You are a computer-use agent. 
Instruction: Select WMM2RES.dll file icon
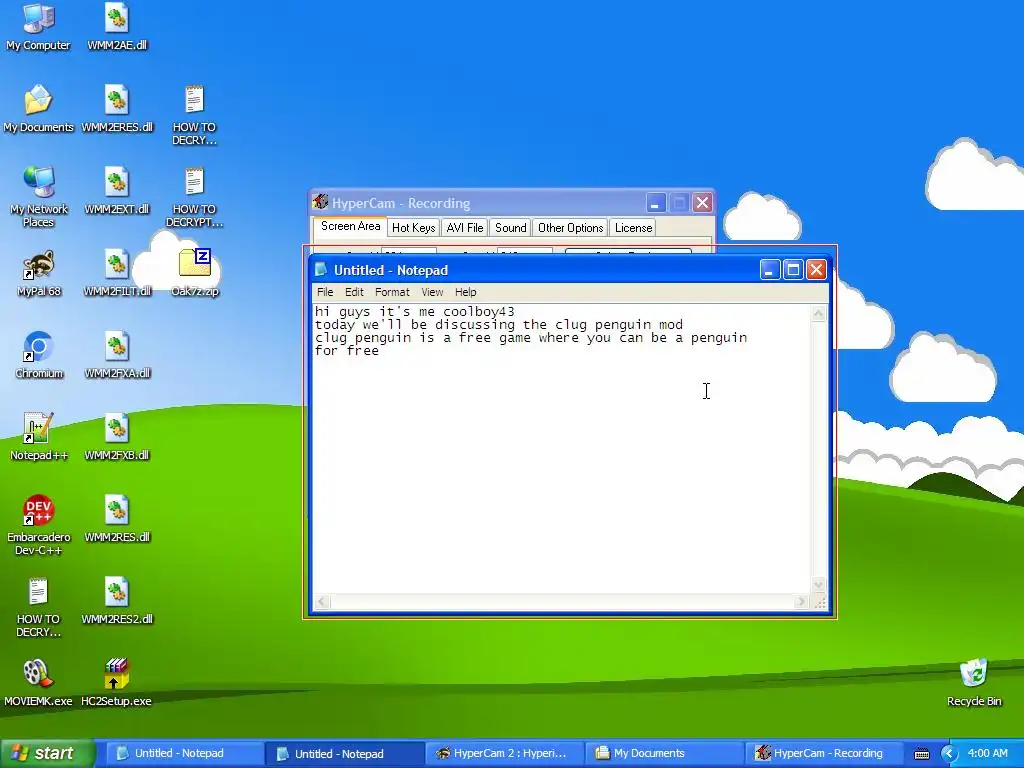pos(117,519)
